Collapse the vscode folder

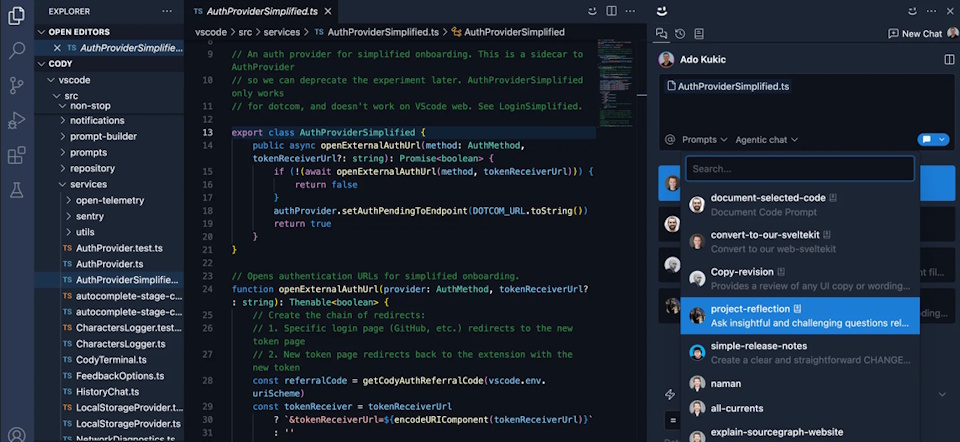coord(109,80)
